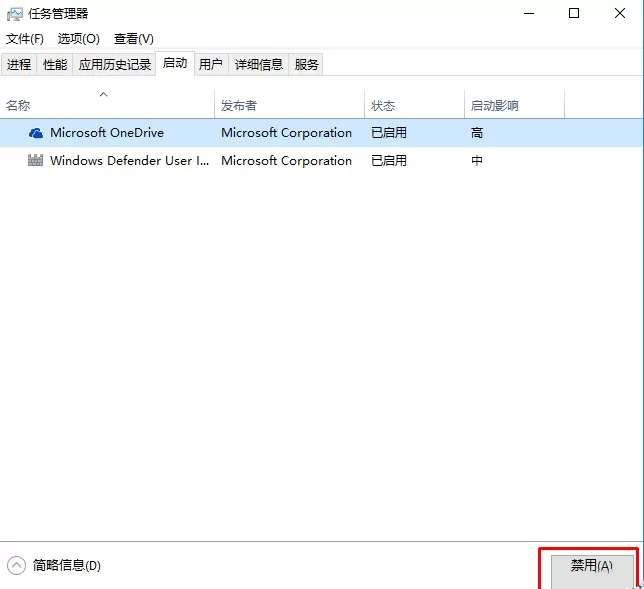Click OneDrive's 已启用 status cell
The width and height of the screenshot is (644, 589).
[x=389, y=133]
